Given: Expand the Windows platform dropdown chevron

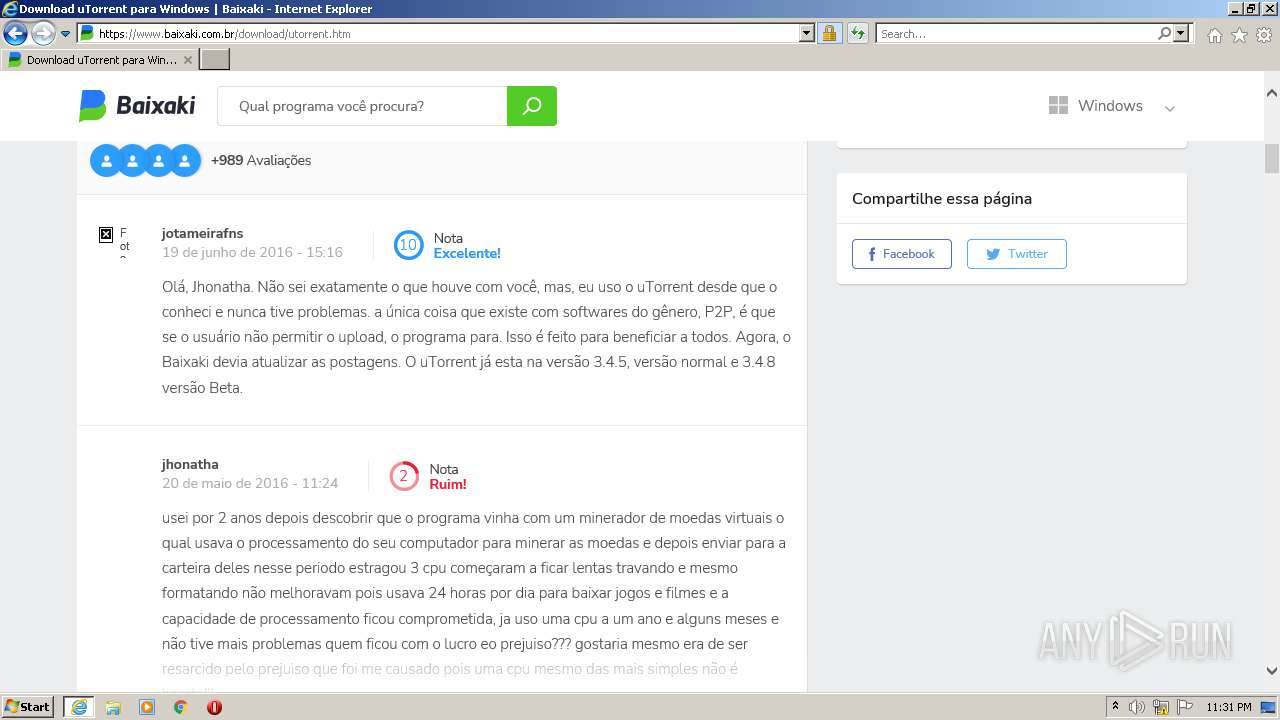Looking at the screenshot, I should (1169, 108).
